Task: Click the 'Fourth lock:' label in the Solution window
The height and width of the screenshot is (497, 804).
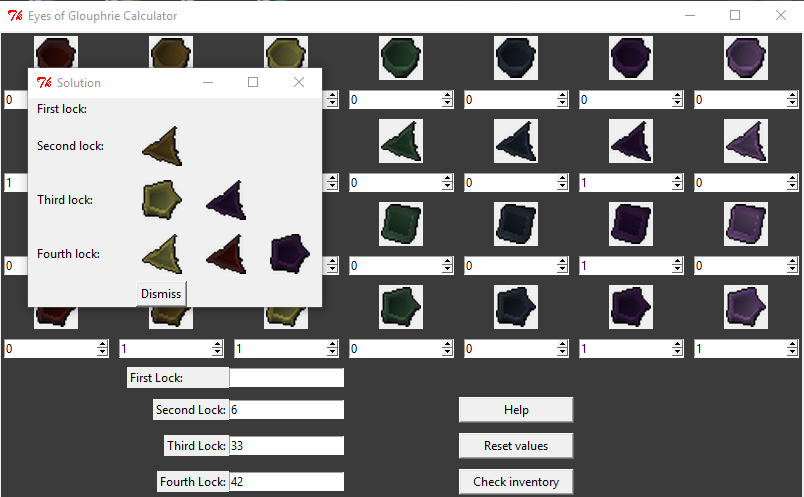Action: tap(68, 254)
